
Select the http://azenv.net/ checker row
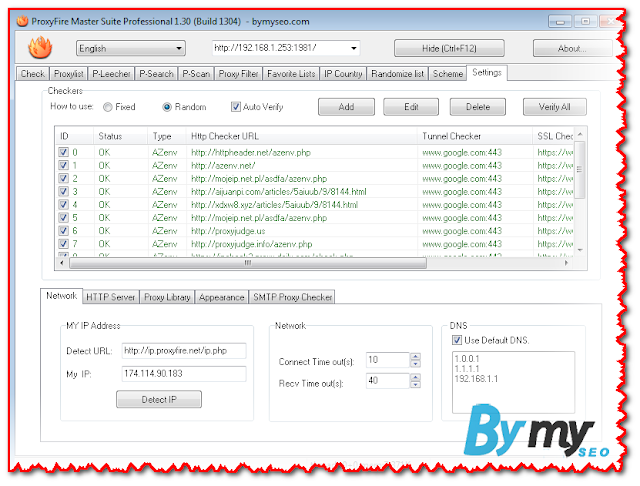coord(315,165)
